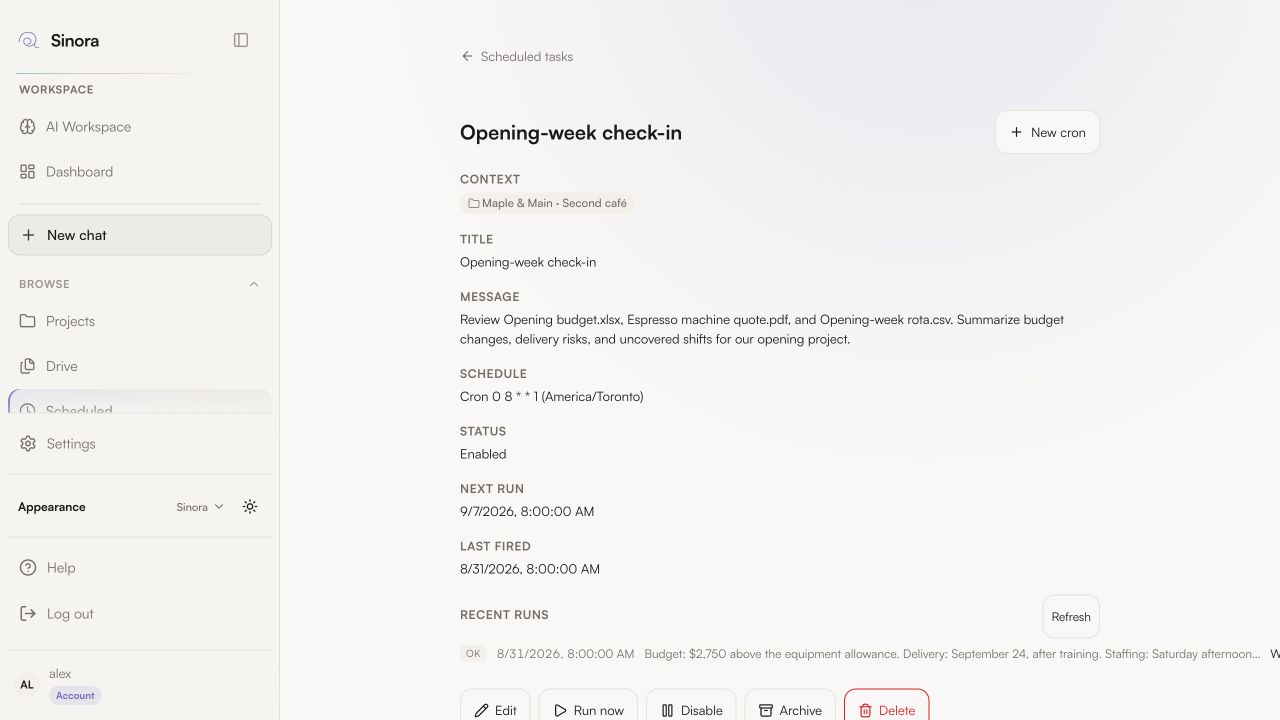The height and width of the screenshot is (720, 1280).
Task: Collapse the Browse section chevron
Action: click(x=254, y=284)
